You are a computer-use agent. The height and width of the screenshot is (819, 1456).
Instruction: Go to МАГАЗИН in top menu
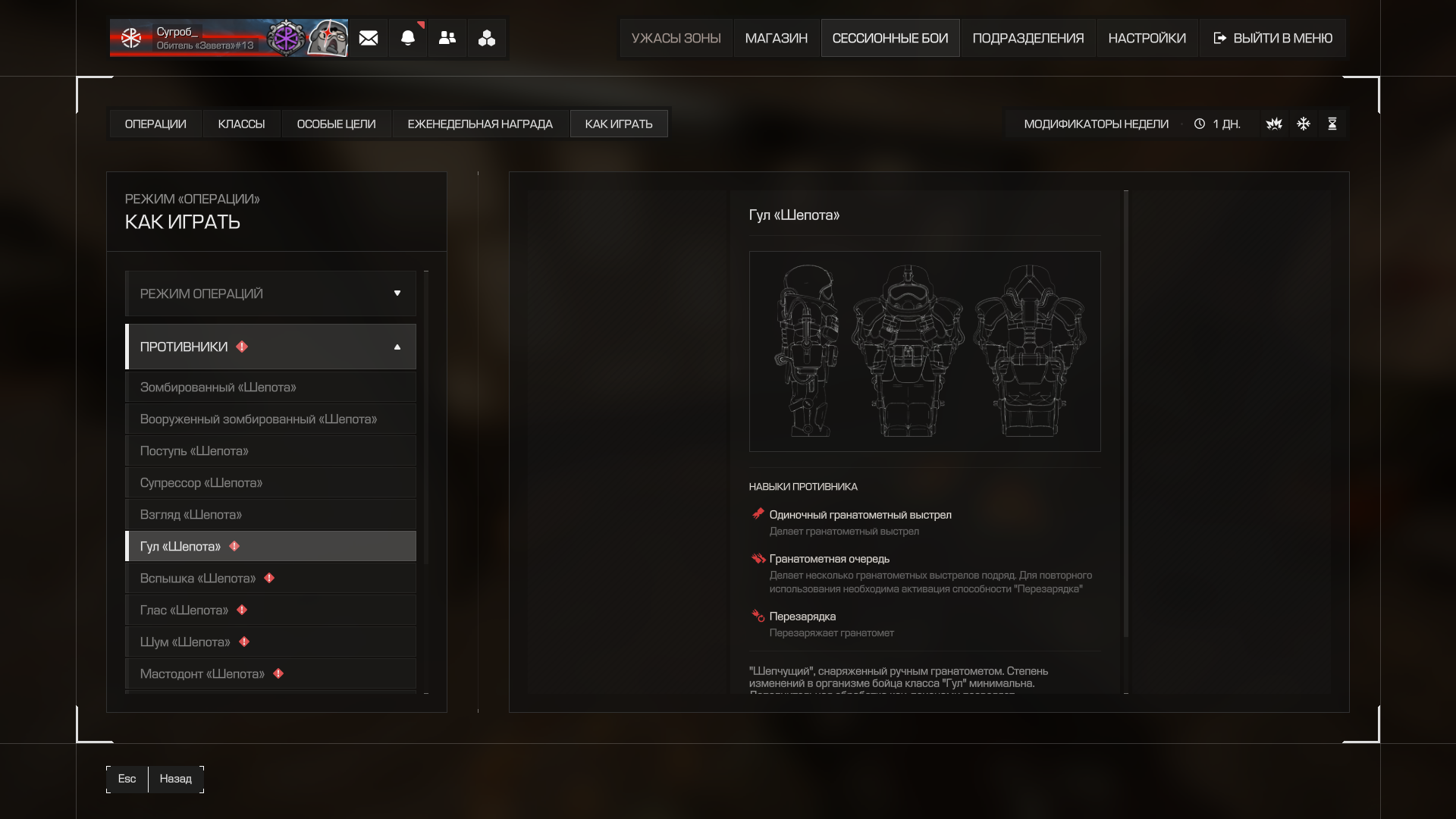(x=776, y=38)
